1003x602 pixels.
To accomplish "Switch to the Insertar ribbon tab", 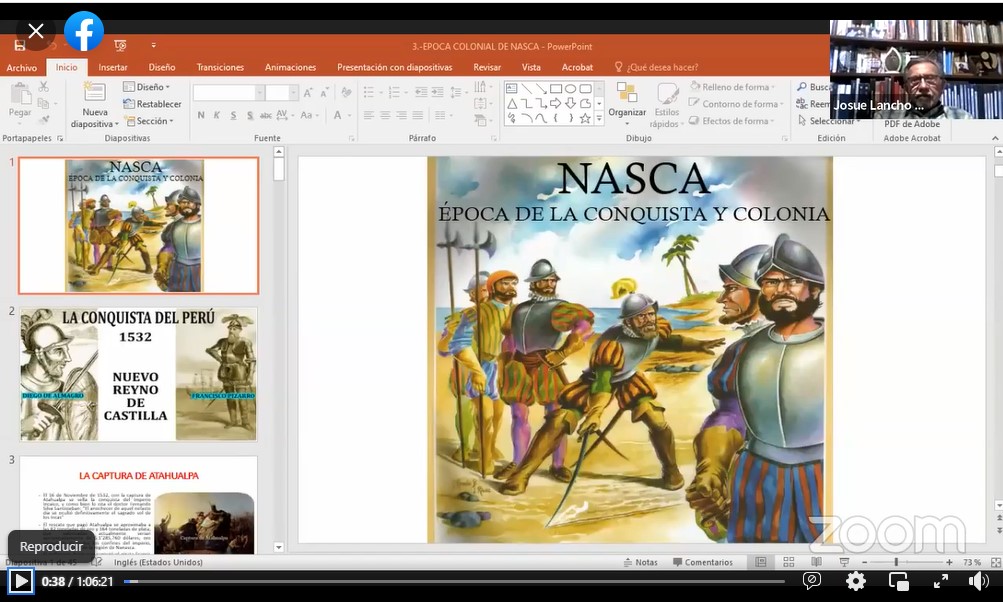I will (113, 67).
